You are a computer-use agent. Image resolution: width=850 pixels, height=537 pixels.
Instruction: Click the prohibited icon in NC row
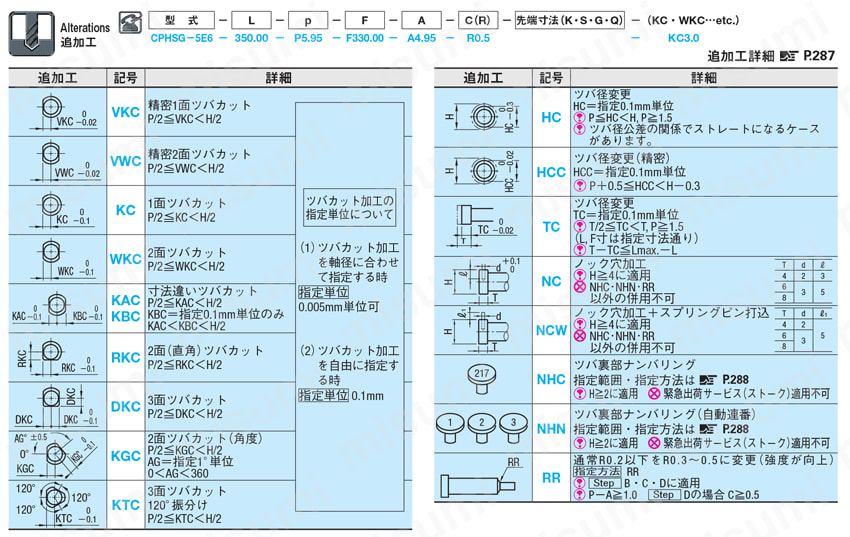click(x=579, y=287)
